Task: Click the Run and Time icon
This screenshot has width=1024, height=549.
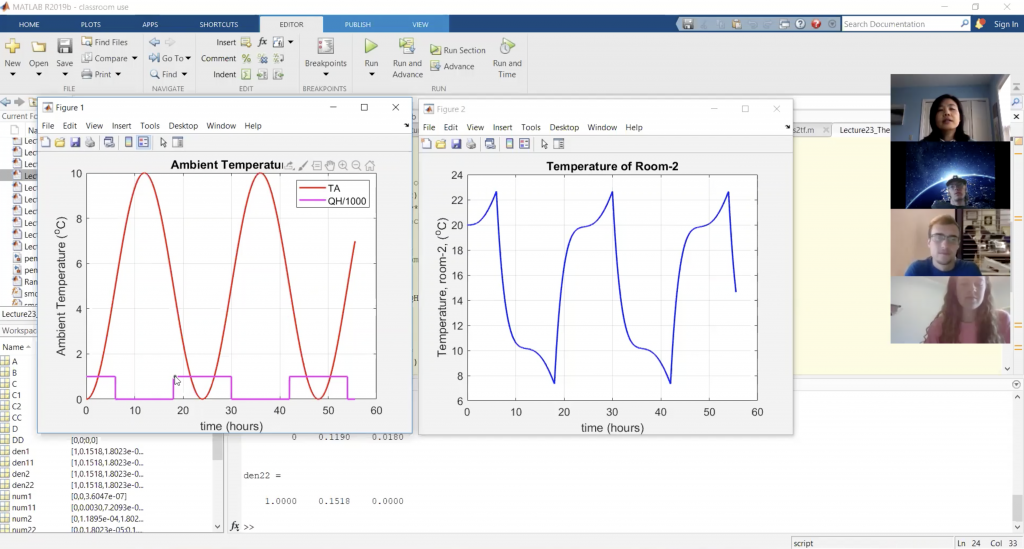Action: [507, 47]
